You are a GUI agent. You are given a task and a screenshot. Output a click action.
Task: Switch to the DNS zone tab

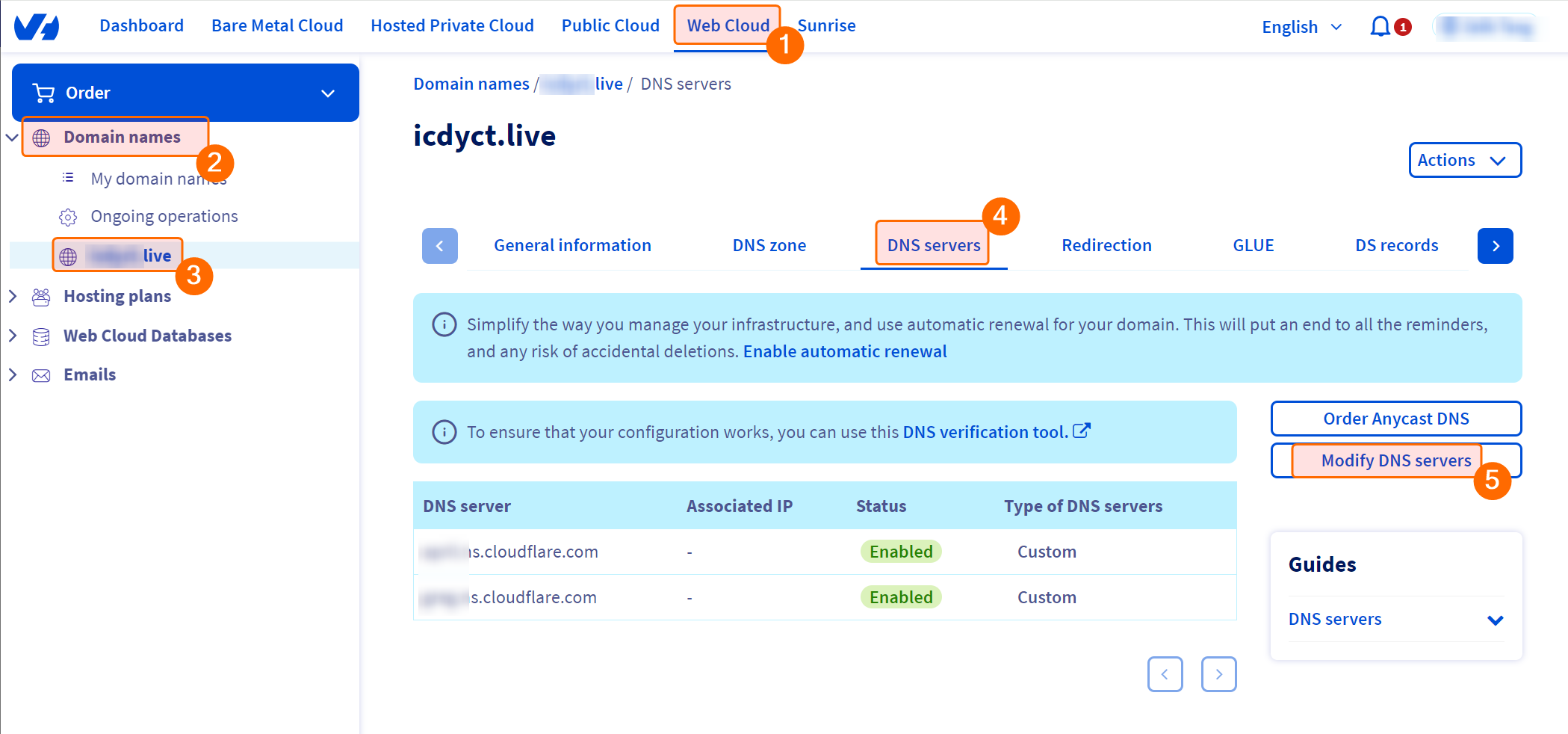pyautogui.click(x=769, y=246)
